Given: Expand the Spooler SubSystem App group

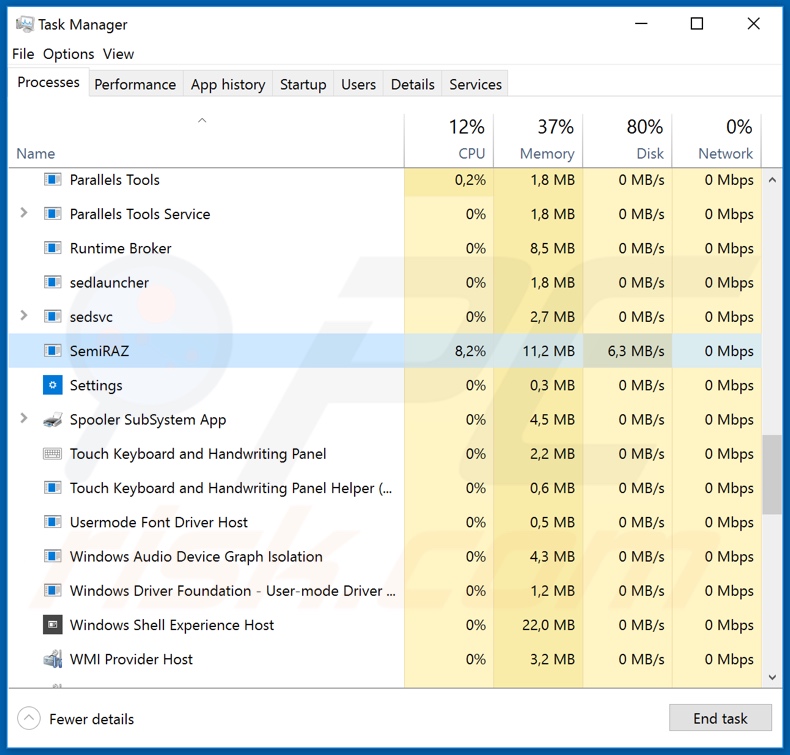Looking at the screenshot, I should pos(23,419).
